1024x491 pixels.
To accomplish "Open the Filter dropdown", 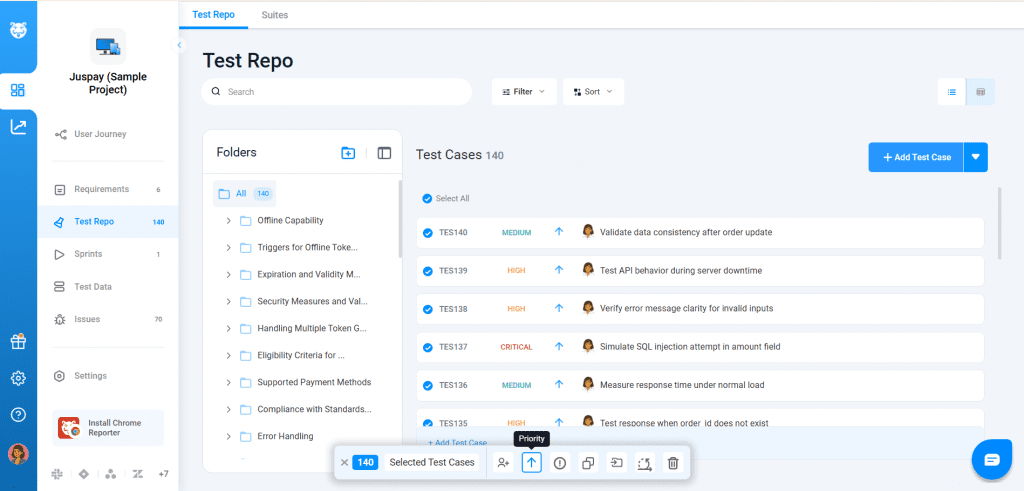I will coord(523,92).
